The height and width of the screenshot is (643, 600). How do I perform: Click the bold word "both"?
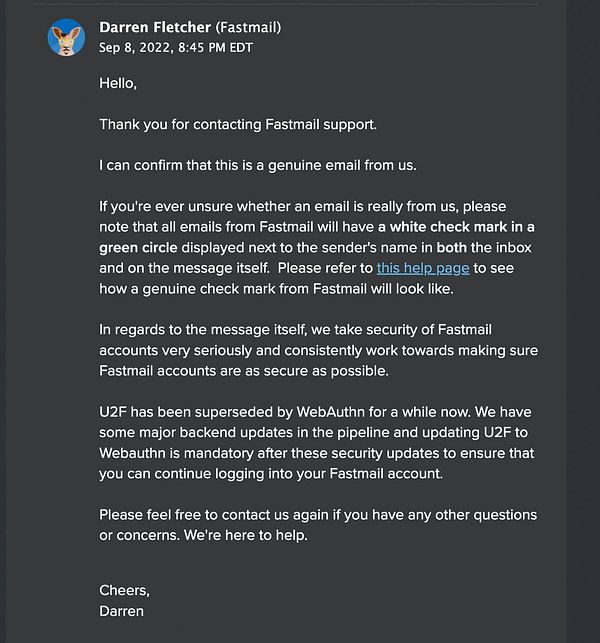(453, 248)
